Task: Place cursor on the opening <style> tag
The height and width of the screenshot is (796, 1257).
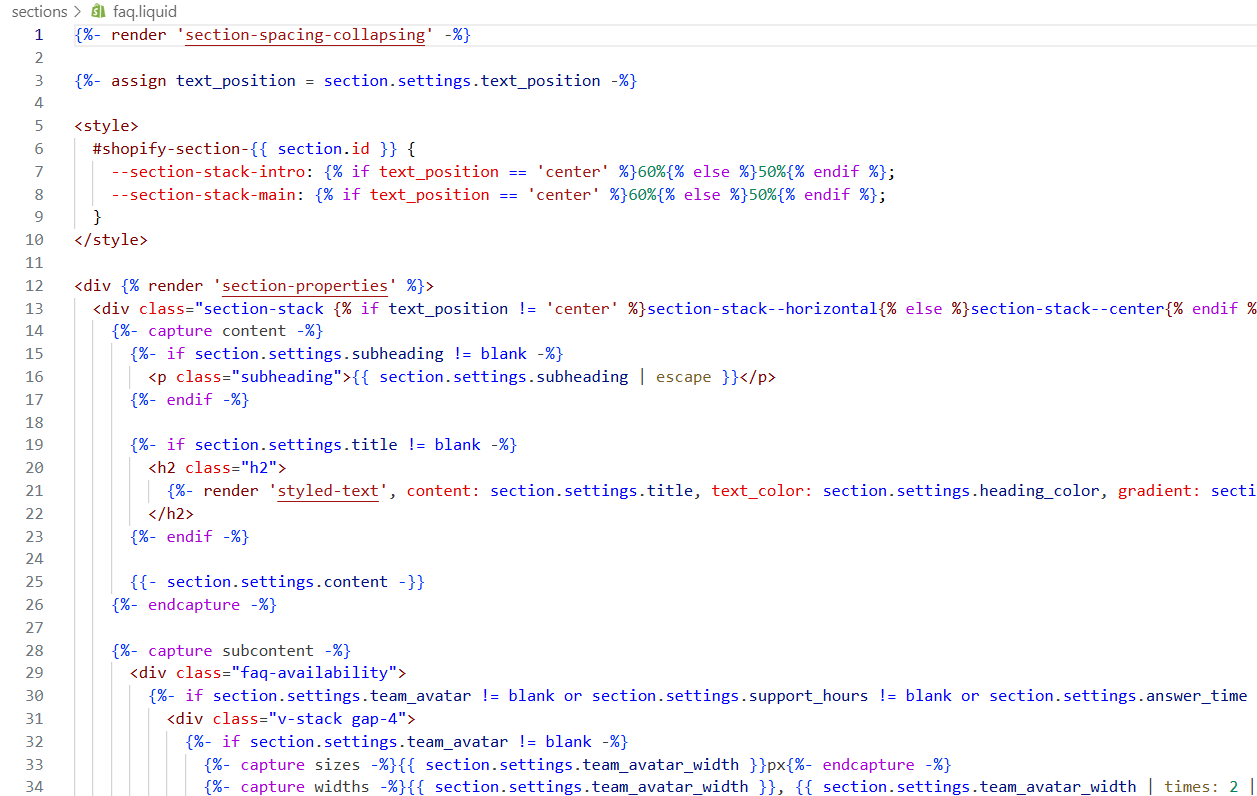Action: click(106, 126)
